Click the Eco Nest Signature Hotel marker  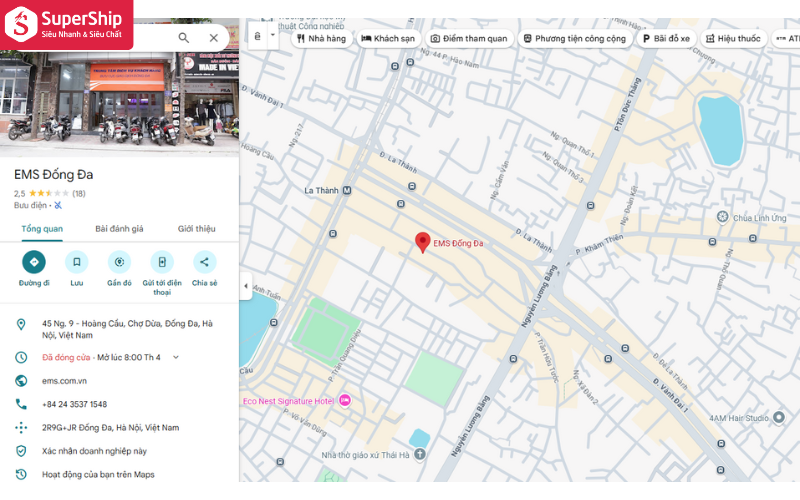[x=345, y=401]
